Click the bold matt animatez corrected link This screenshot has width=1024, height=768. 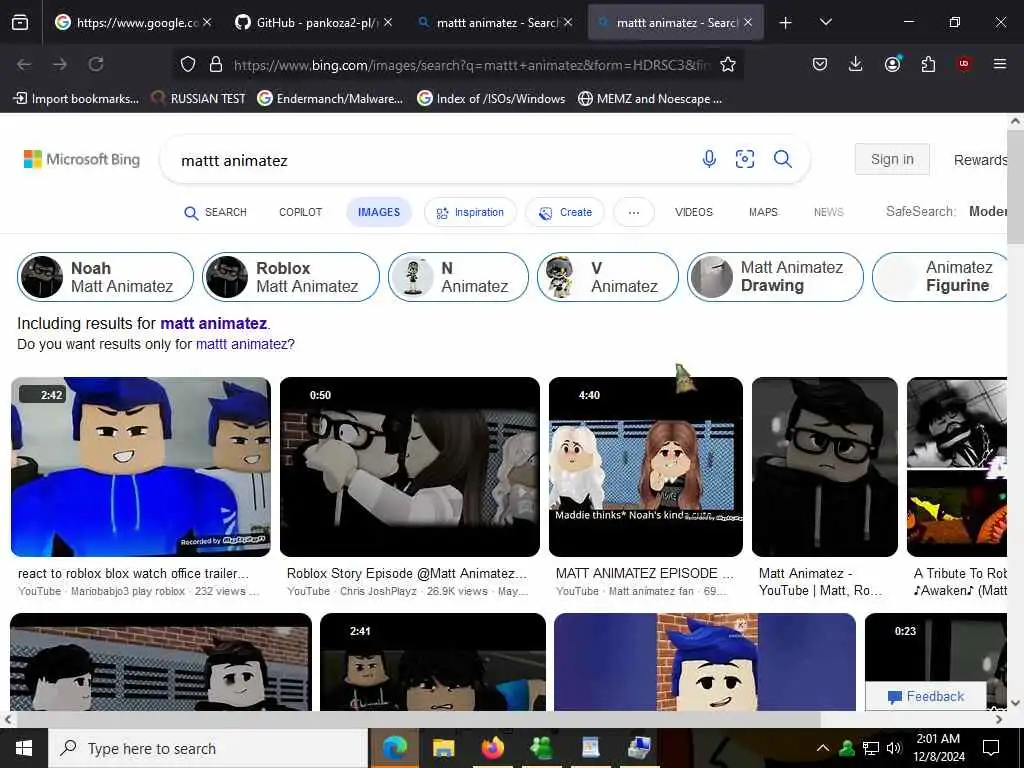(x=214, y=323)
